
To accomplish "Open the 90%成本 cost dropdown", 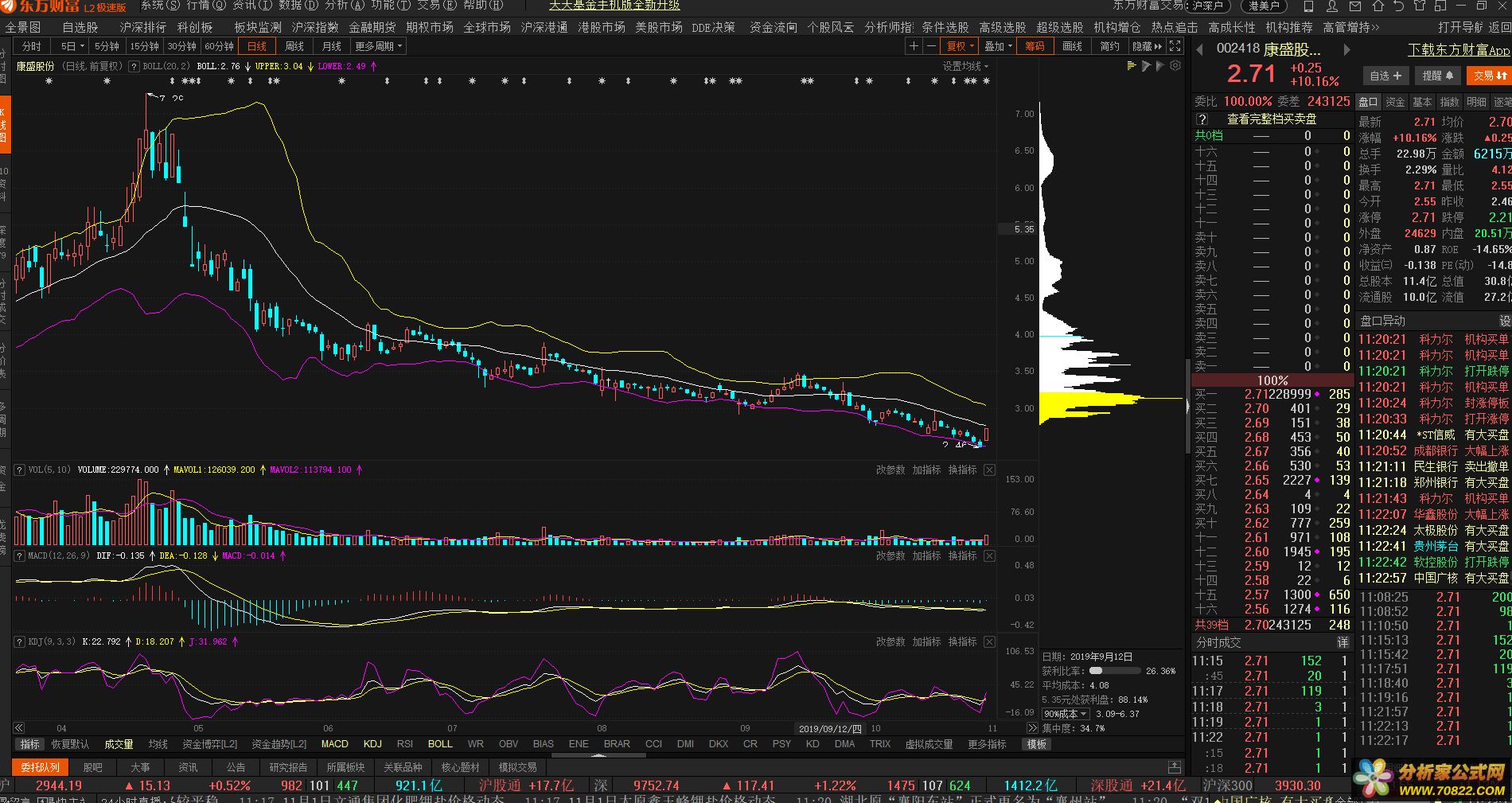I will click(1066, 714).
